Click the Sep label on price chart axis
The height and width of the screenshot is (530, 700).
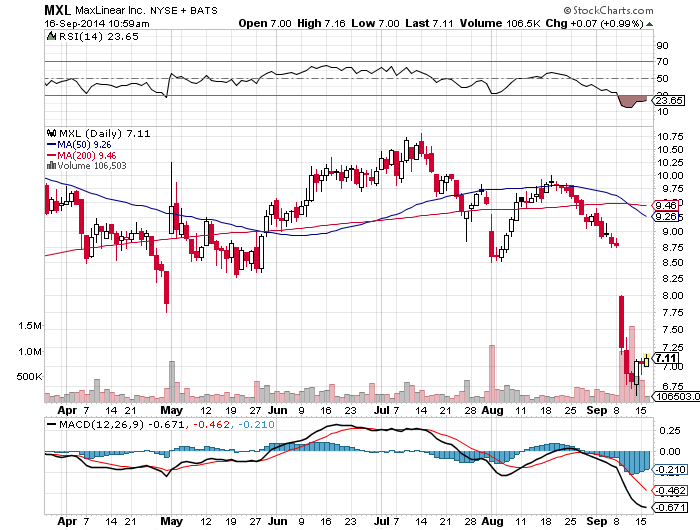(597, 410)
